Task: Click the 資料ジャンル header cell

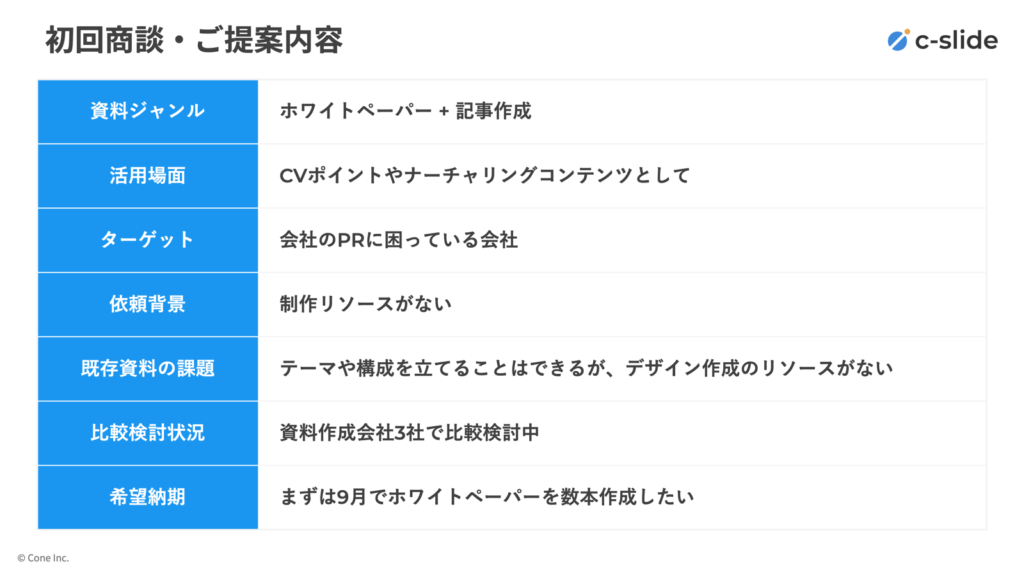Action: pyautogui.click(x=148, y=112)
